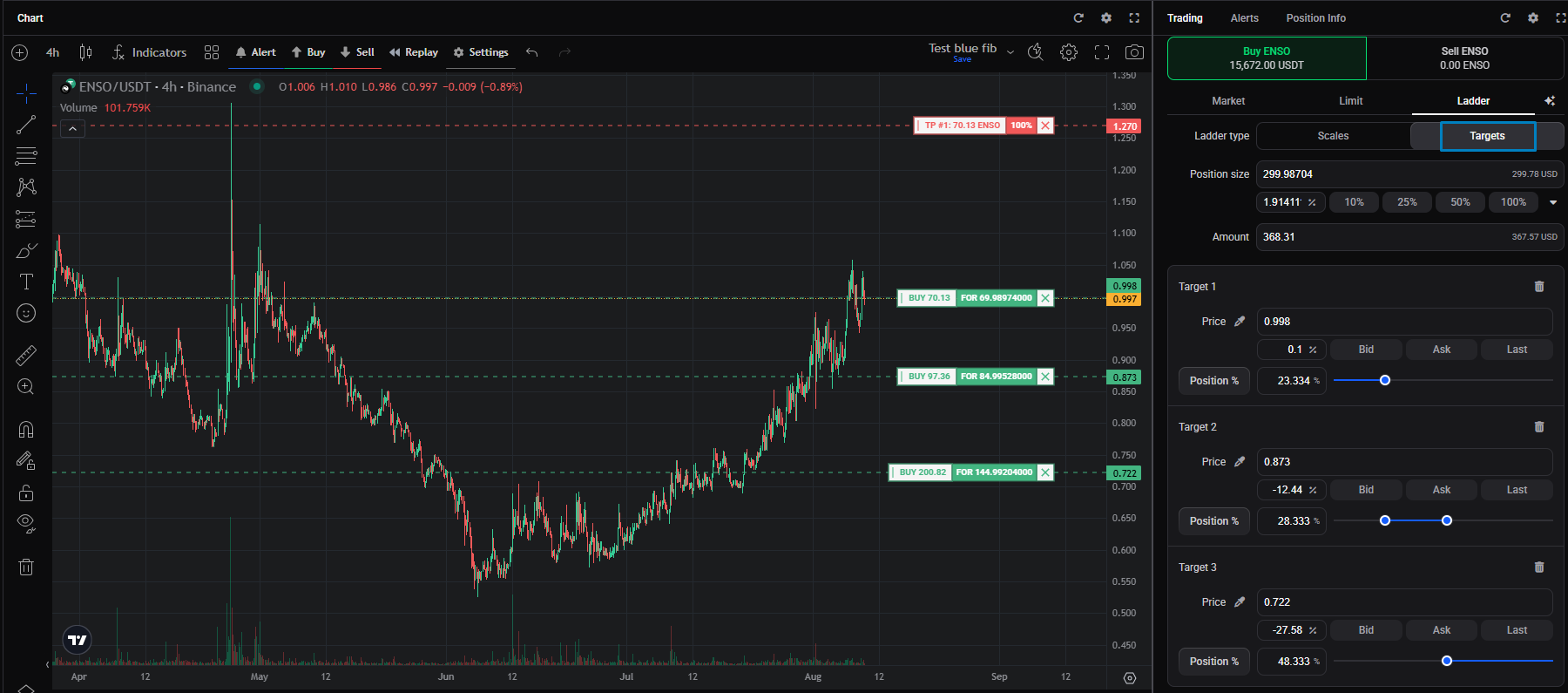
Task: Refresh the Chart panel
Action: 1078,17
